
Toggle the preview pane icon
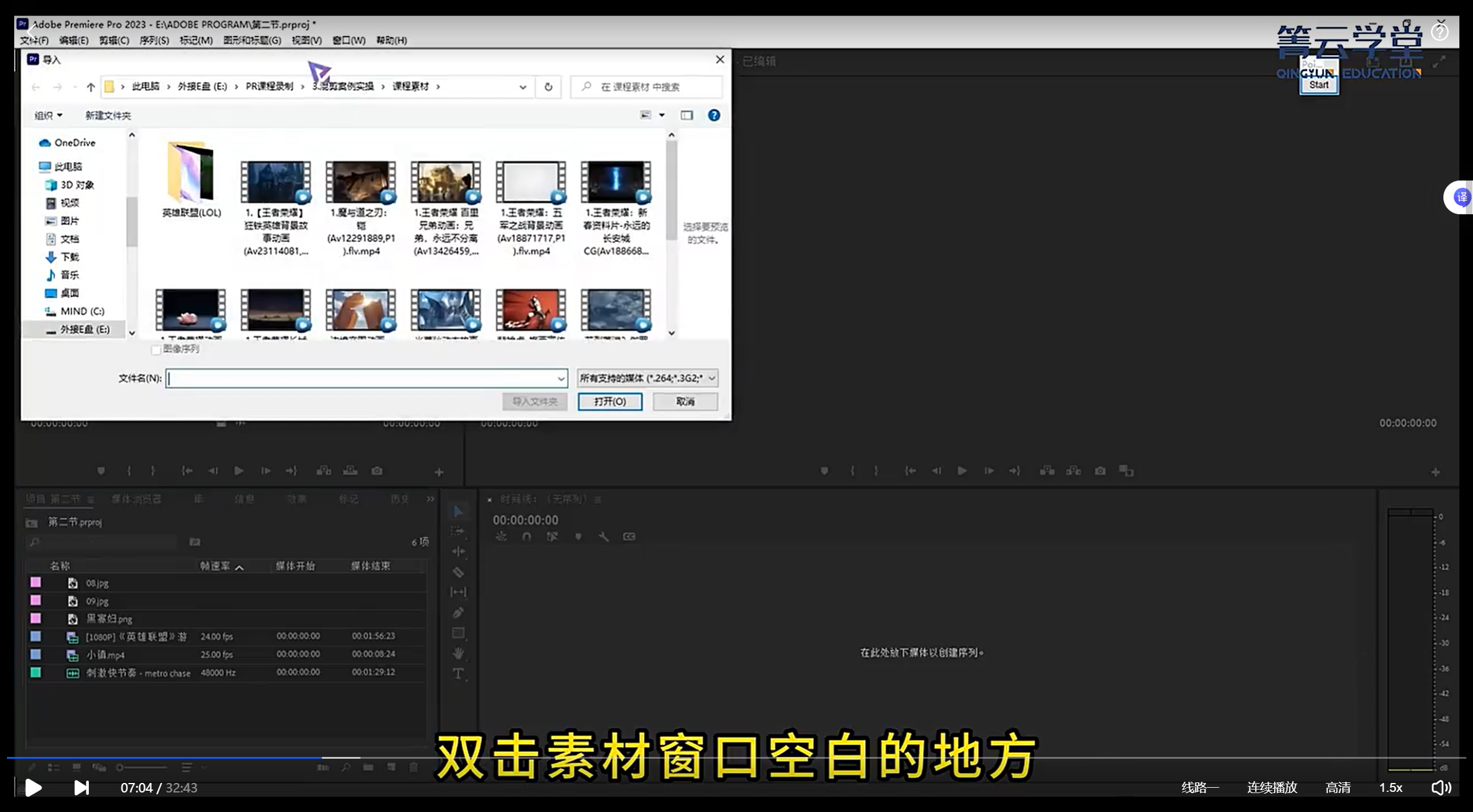coord(687,115)
